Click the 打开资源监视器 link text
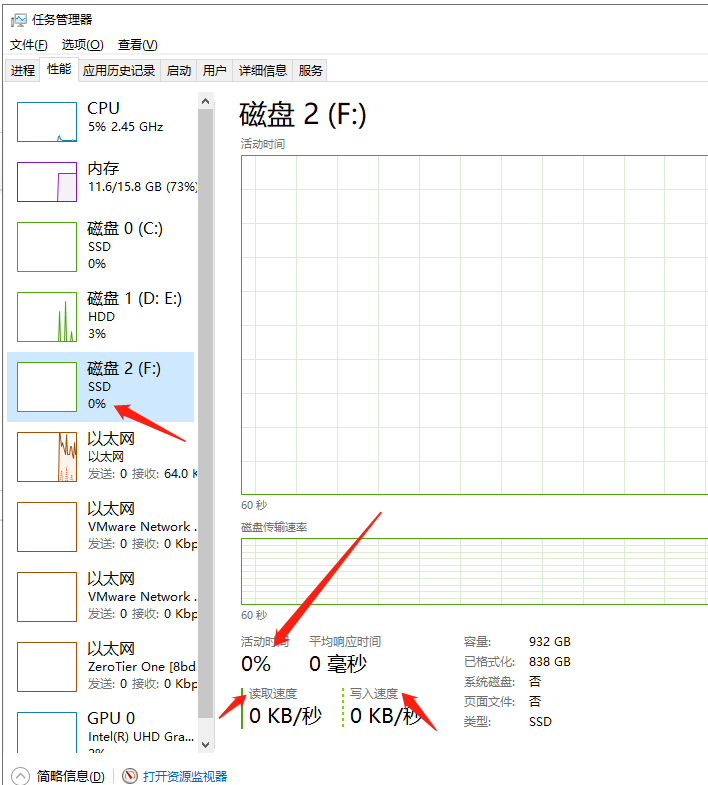 pos(185,776)
